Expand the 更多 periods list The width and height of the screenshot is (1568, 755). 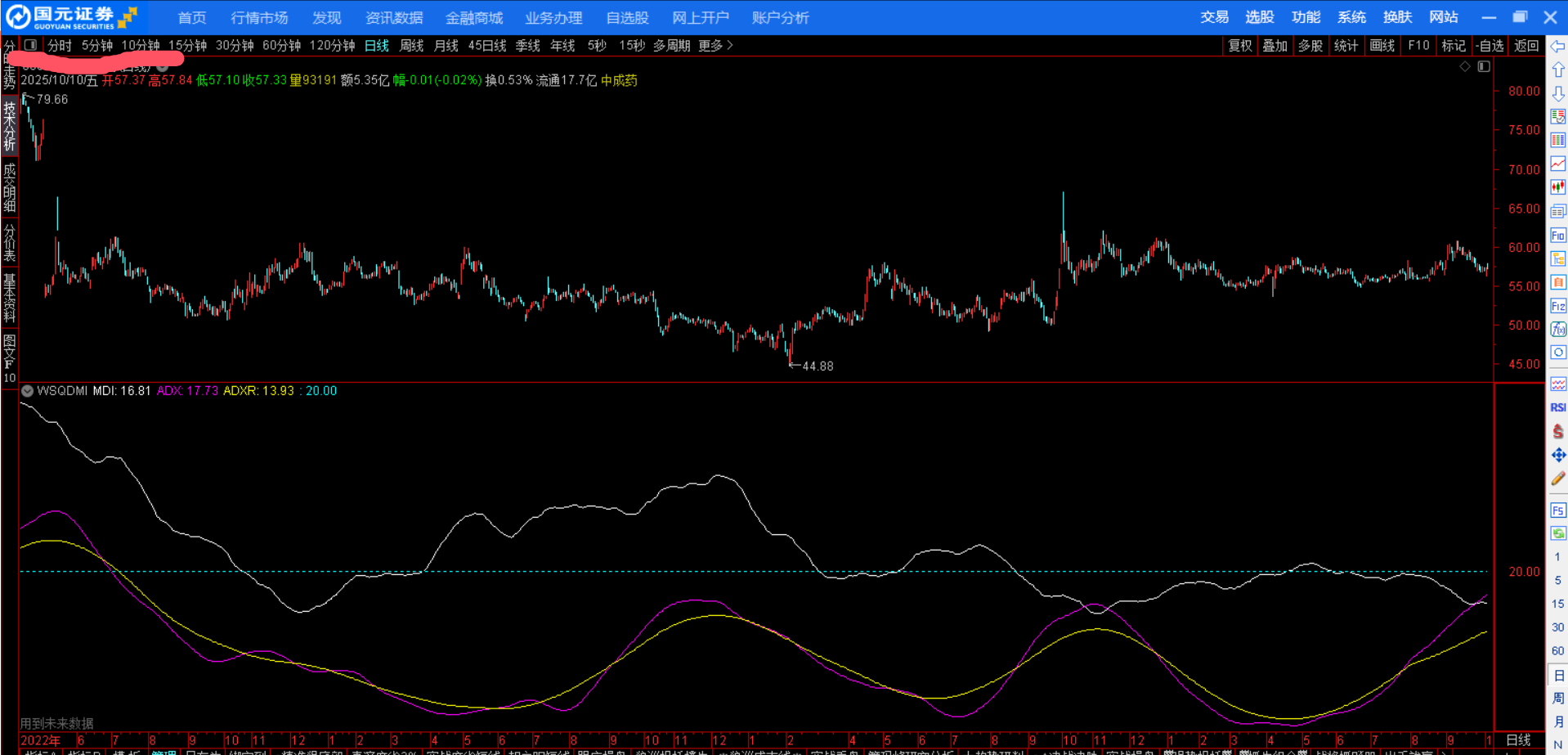click(715, 46)
